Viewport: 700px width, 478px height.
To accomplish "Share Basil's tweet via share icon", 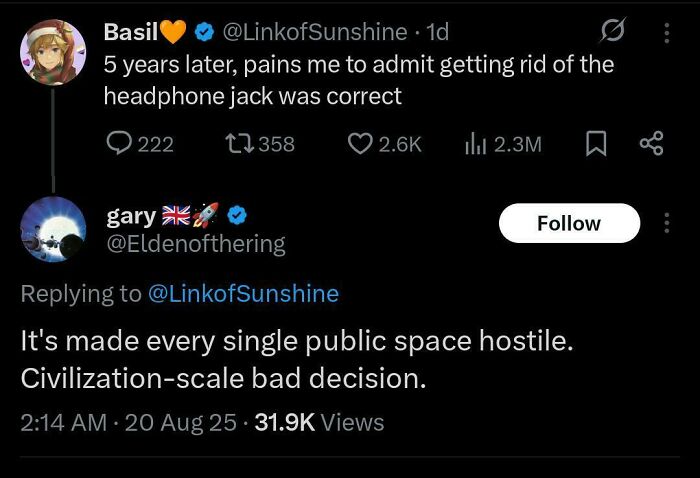I will pyautogui.click(x=651, y=144).
